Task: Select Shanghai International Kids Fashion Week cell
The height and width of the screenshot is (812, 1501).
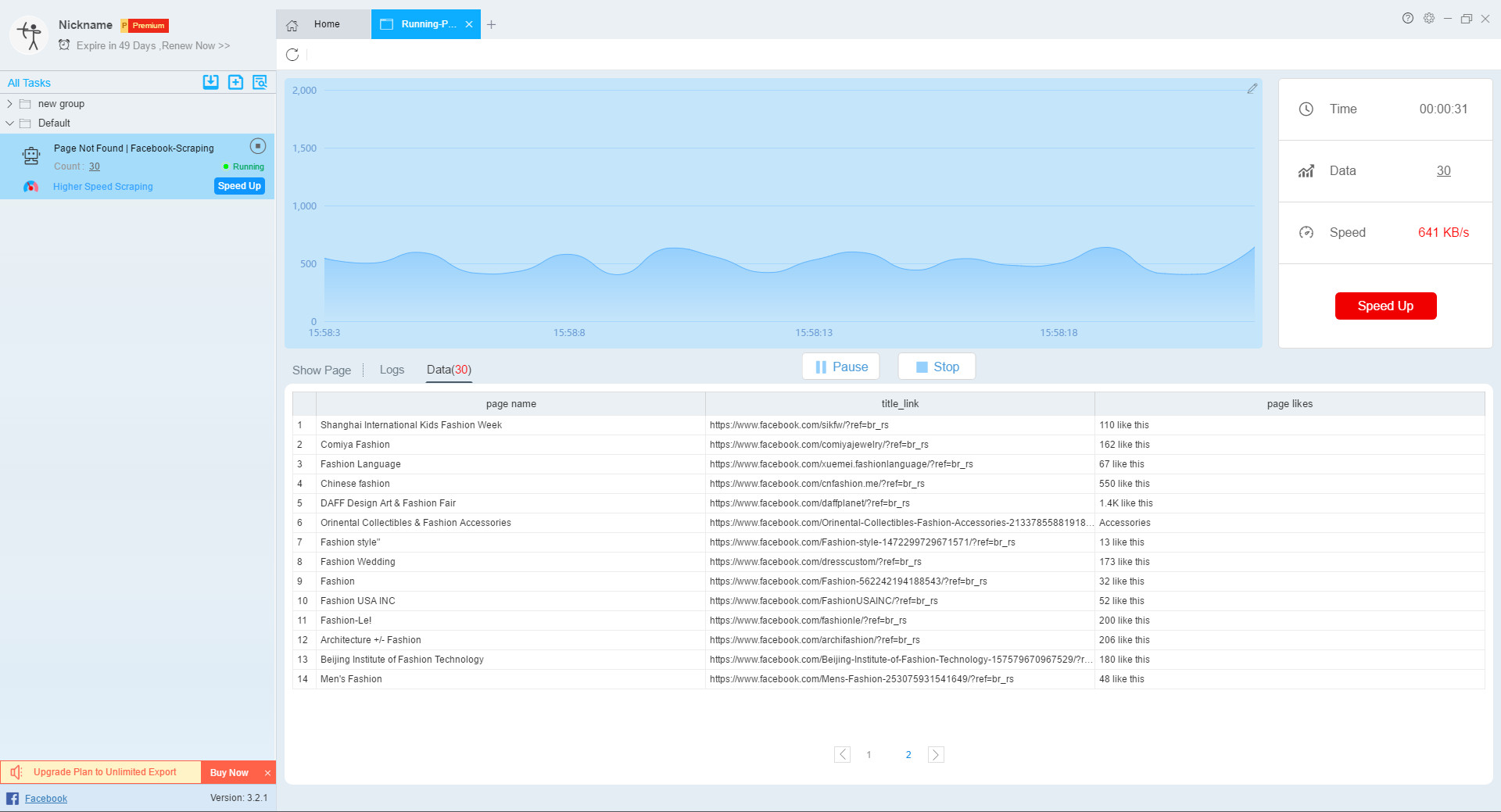Action: pos(511,425)
